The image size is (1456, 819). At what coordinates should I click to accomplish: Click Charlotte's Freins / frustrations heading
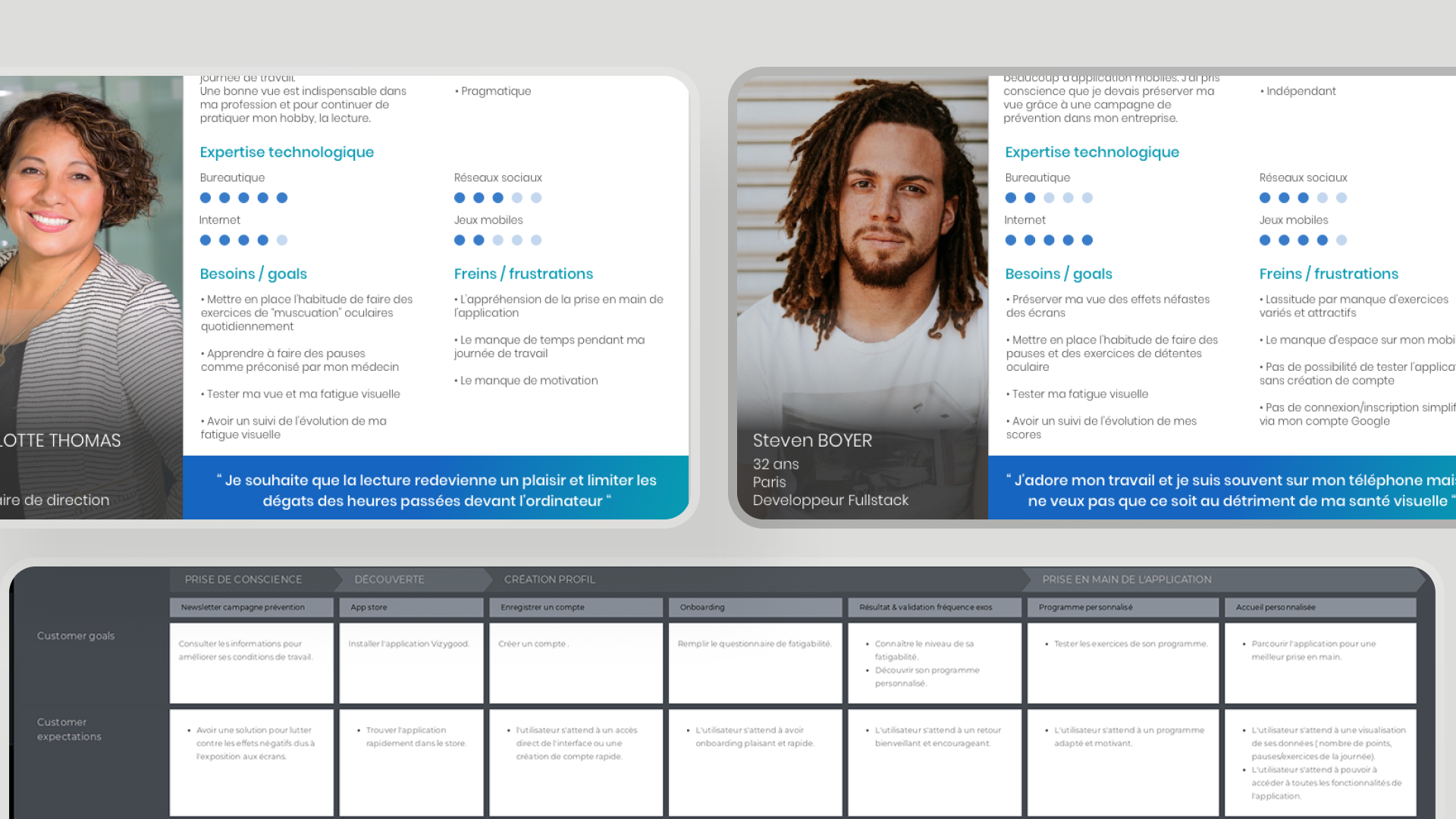click(523, 274)
